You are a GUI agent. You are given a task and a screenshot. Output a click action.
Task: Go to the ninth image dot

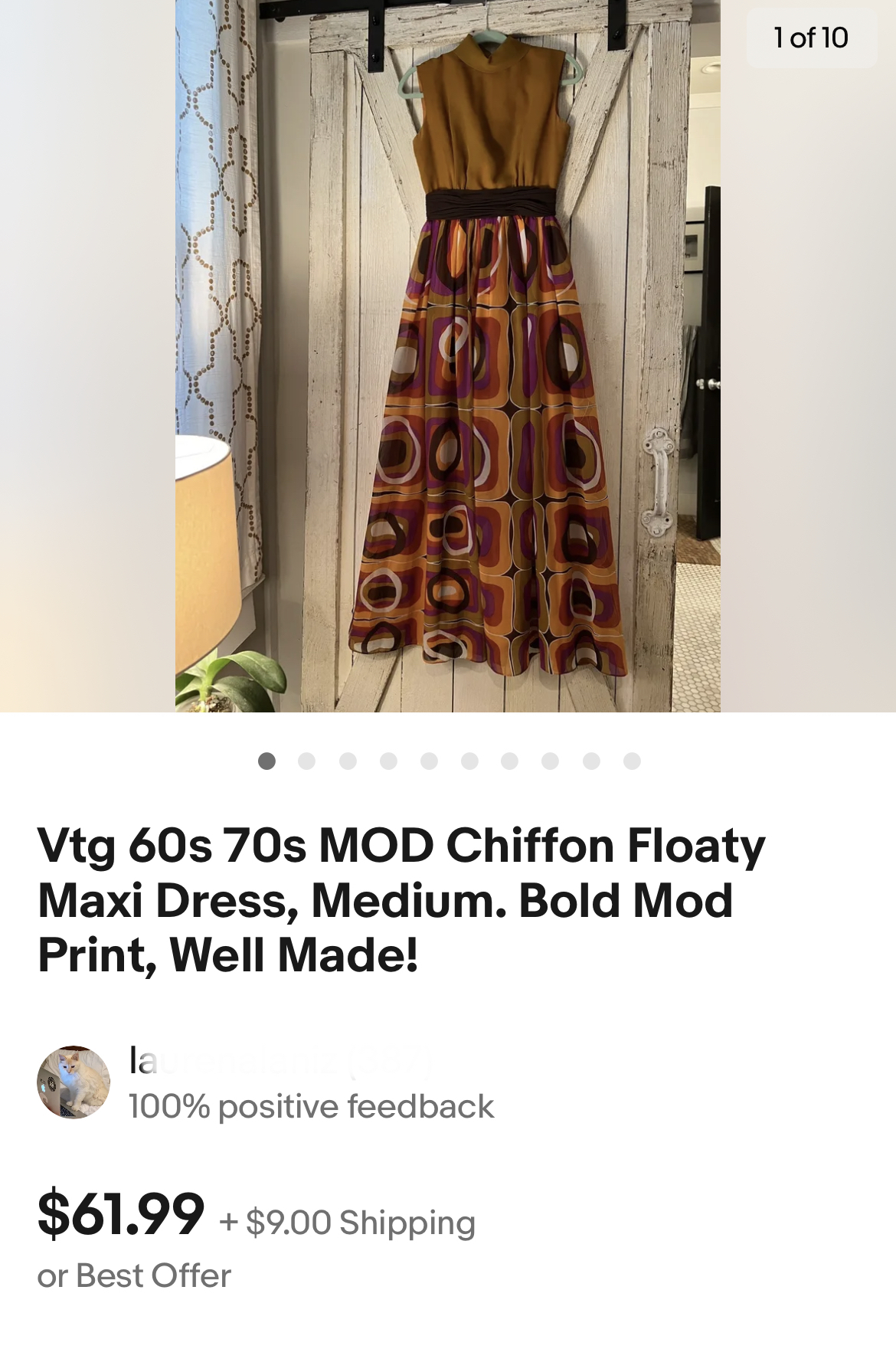point(591,761)
